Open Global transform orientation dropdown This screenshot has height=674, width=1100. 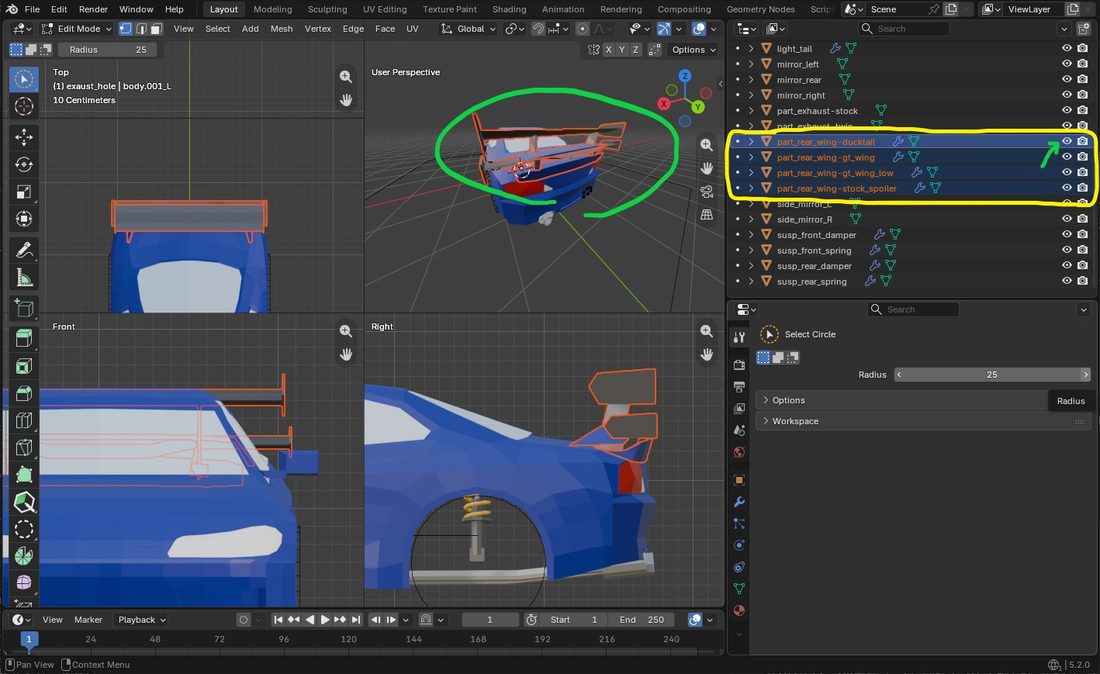coord(469,29)
